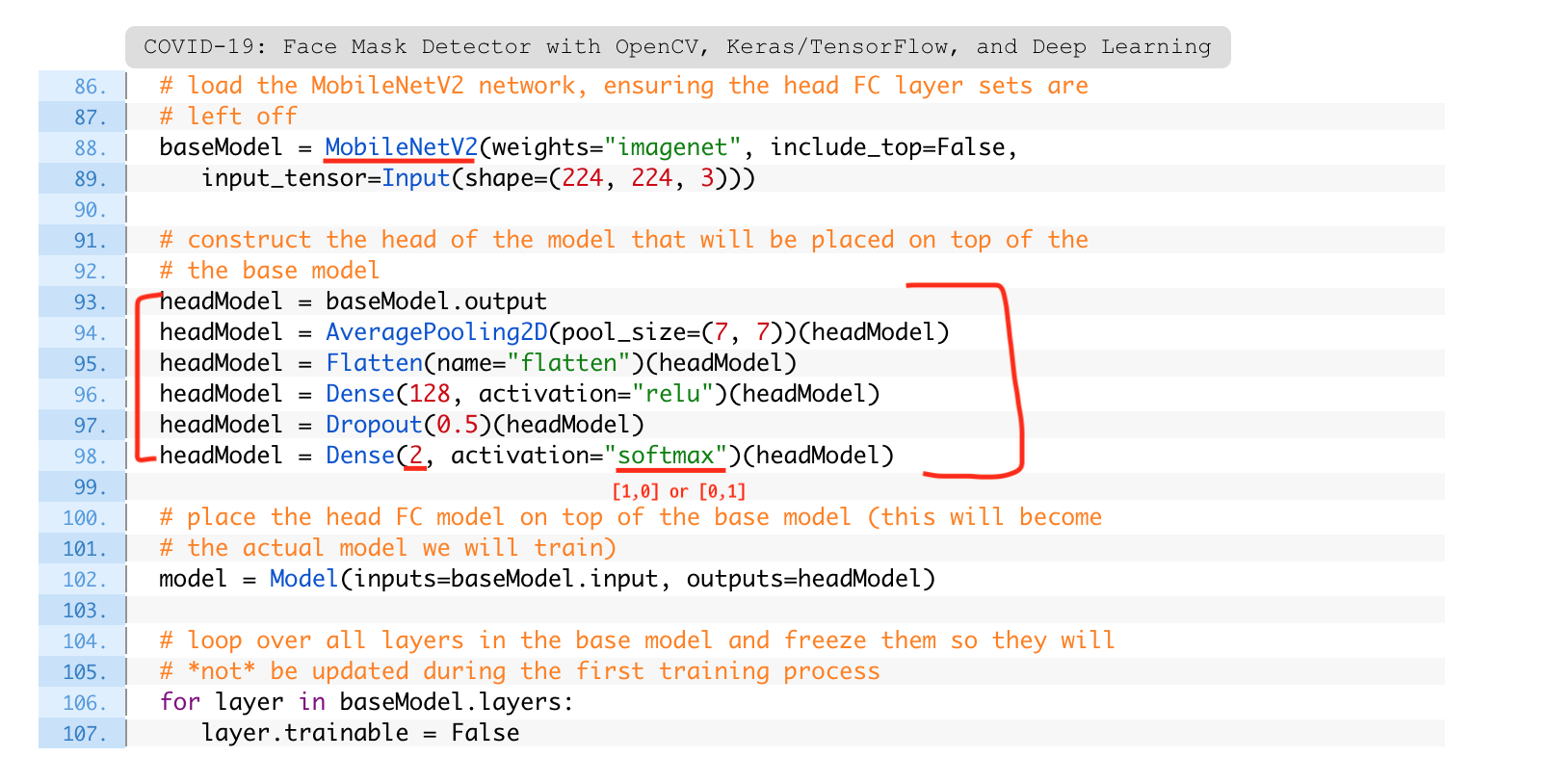Click the "flatten" name string
The height and width of the screenshot is (784, 1549).
click(x=568, y=363)
